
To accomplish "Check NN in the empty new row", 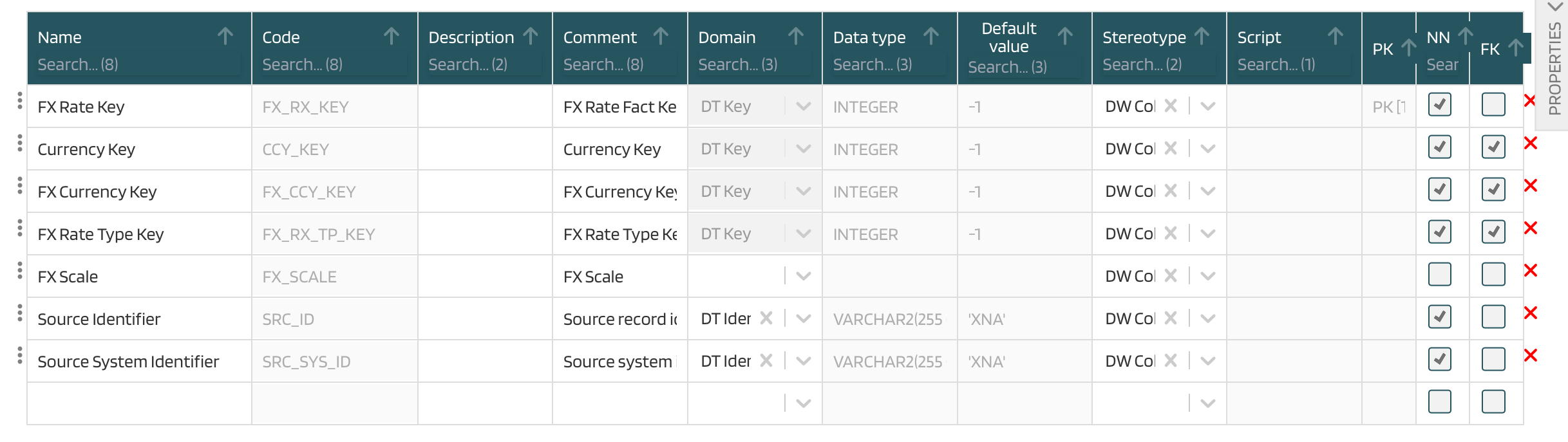I will (x=1439, y=401).
